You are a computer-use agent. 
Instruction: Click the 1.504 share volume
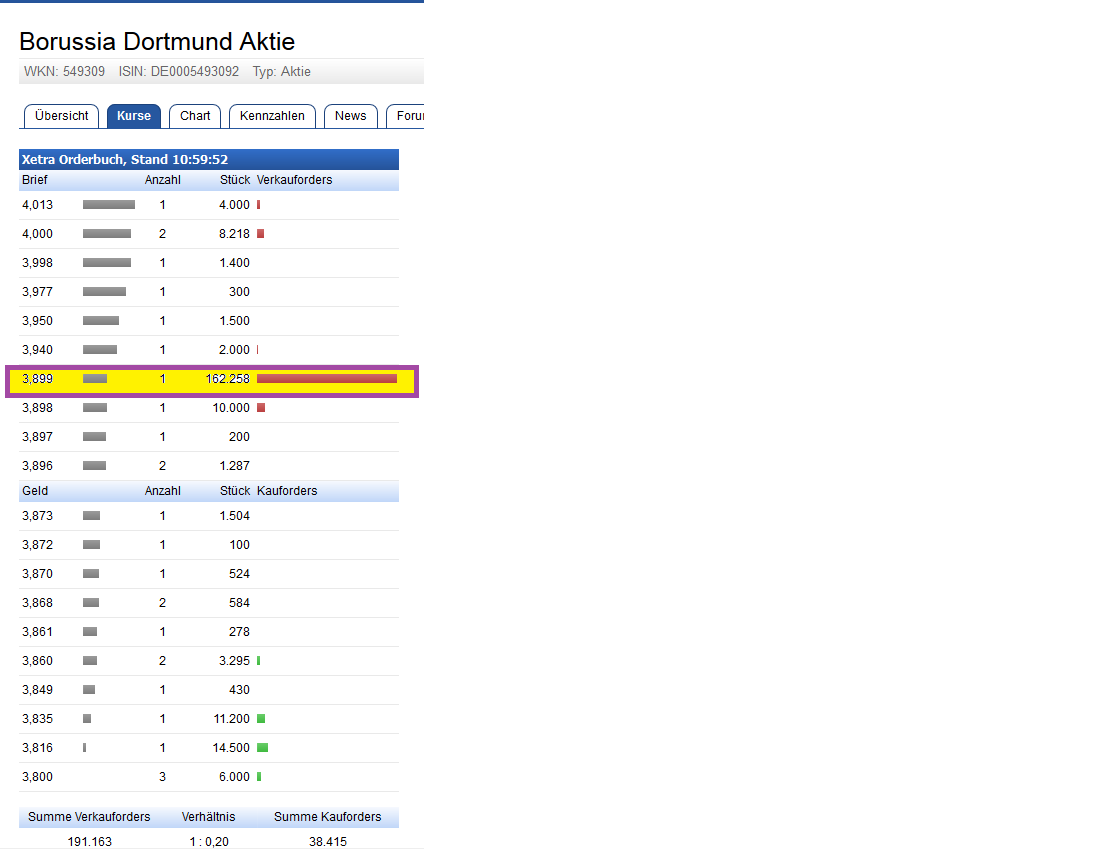tap(234, 516)
